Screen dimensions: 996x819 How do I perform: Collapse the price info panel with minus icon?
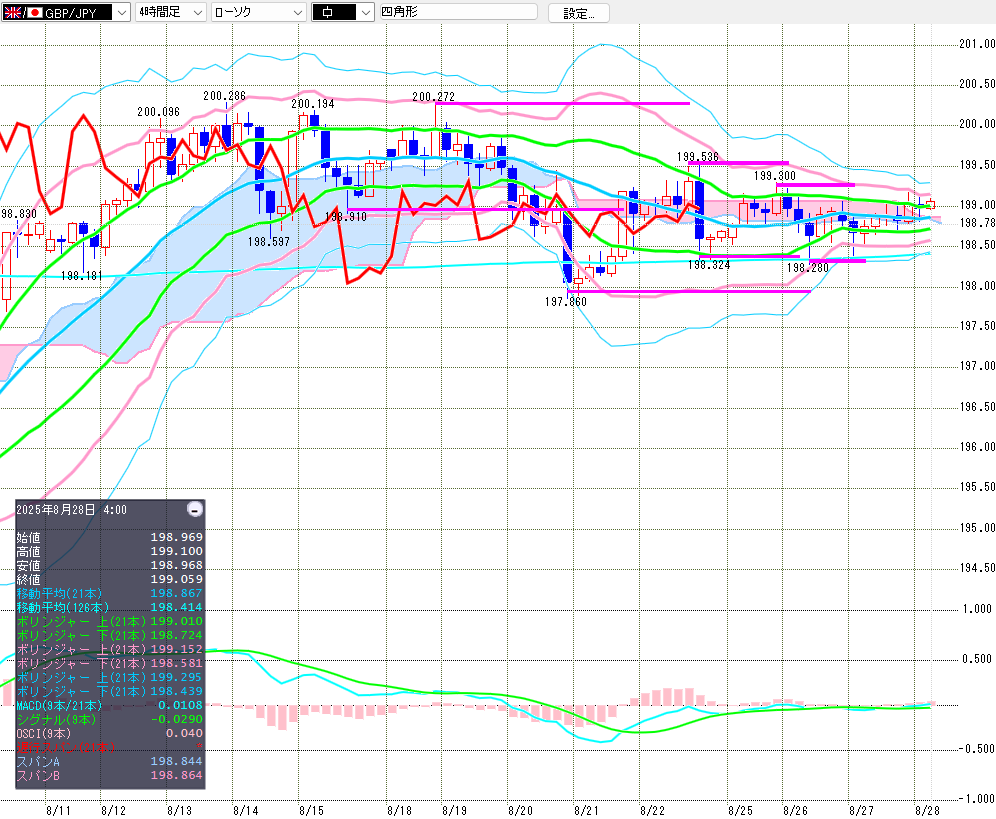coord(196,510)
